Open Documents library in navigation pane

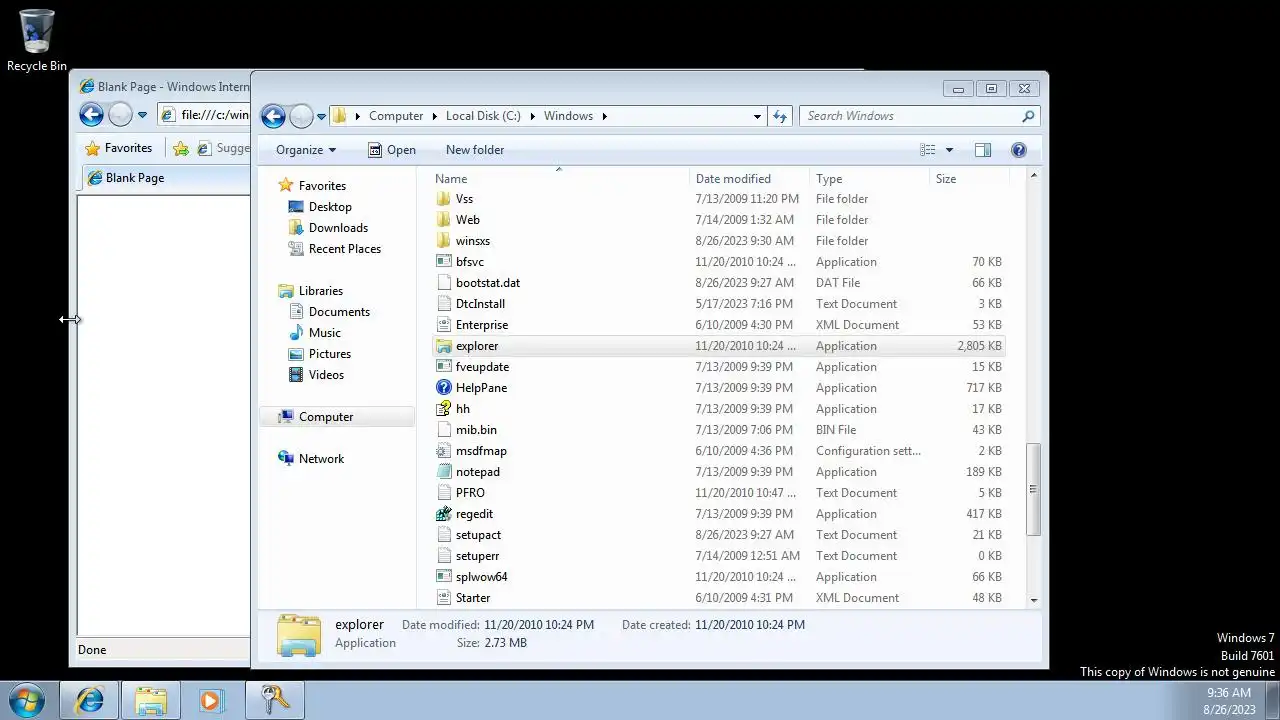point(339,312)
